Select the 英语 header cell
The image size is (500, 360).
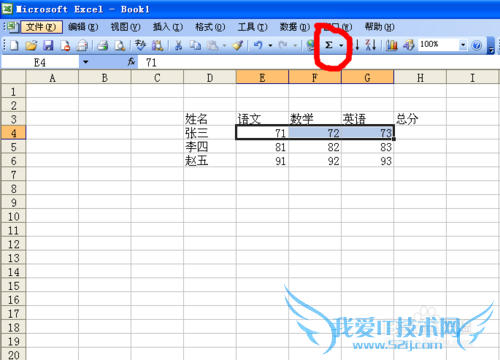click(367, 119)
